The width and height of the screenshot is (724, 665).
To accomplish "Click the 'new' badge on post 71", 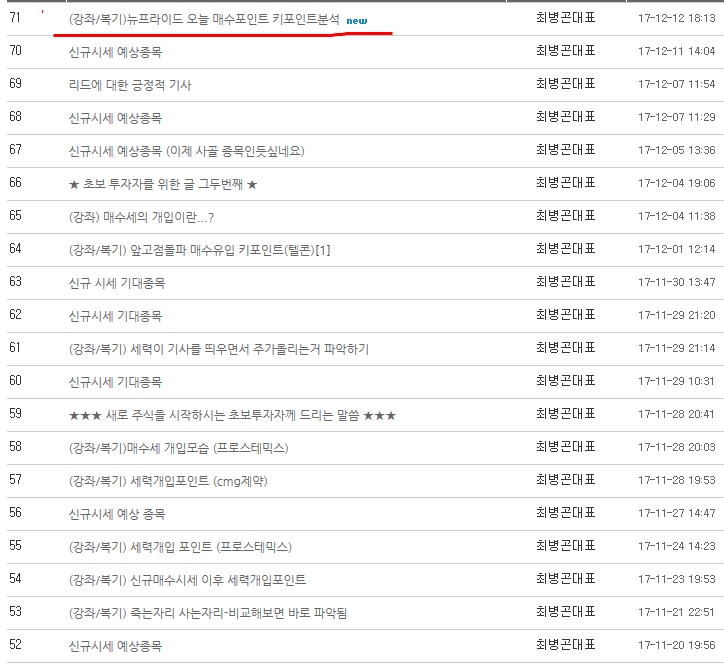I will pos(357,21).
